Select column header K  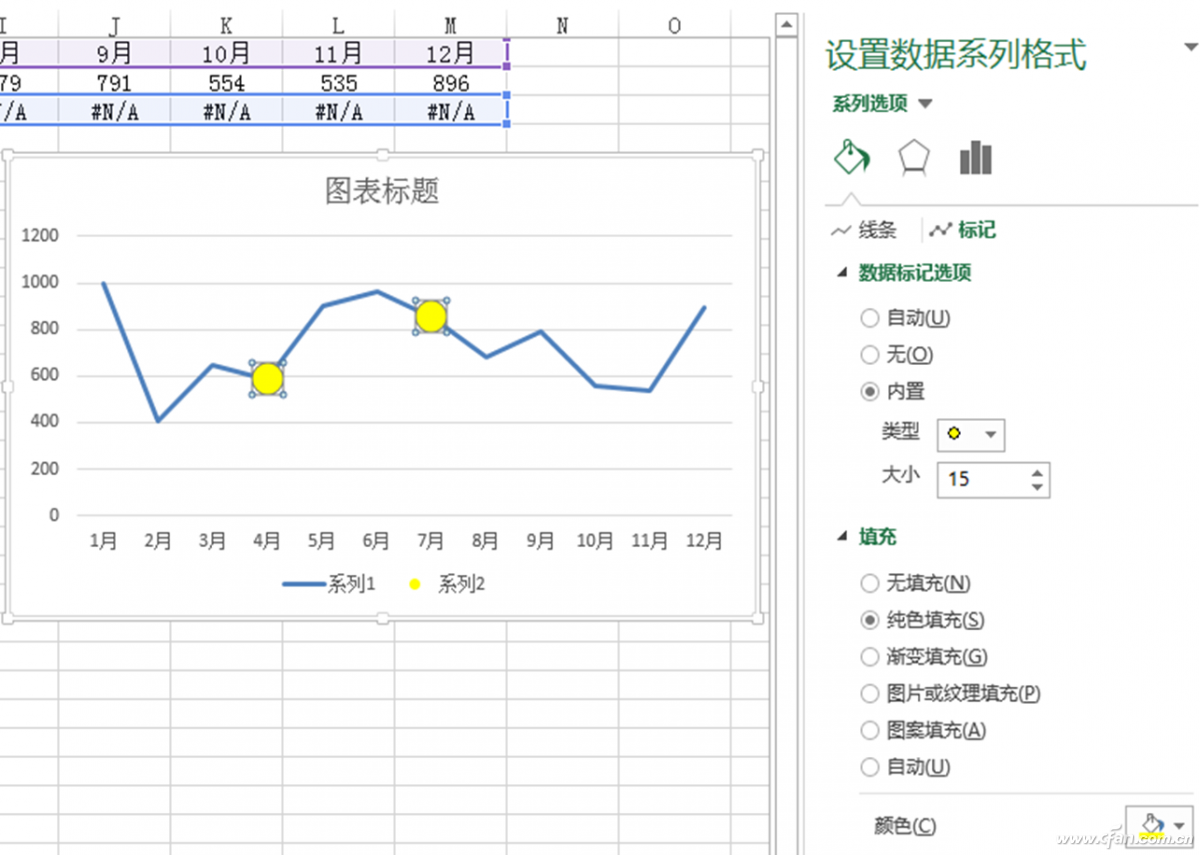pos(226,26)
